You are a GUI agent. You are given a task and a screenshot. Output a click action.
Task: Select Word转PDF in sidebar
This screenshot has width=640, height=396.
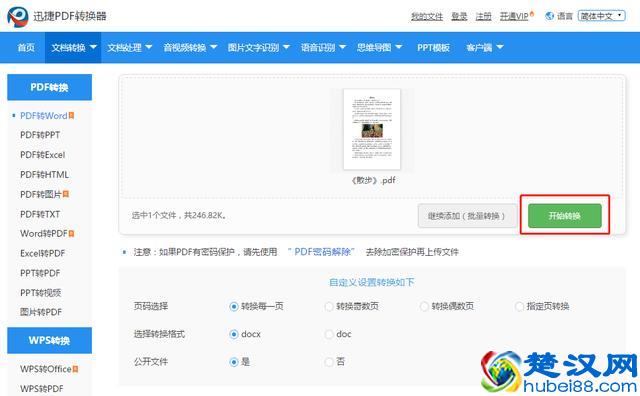[x=44, y=234]
